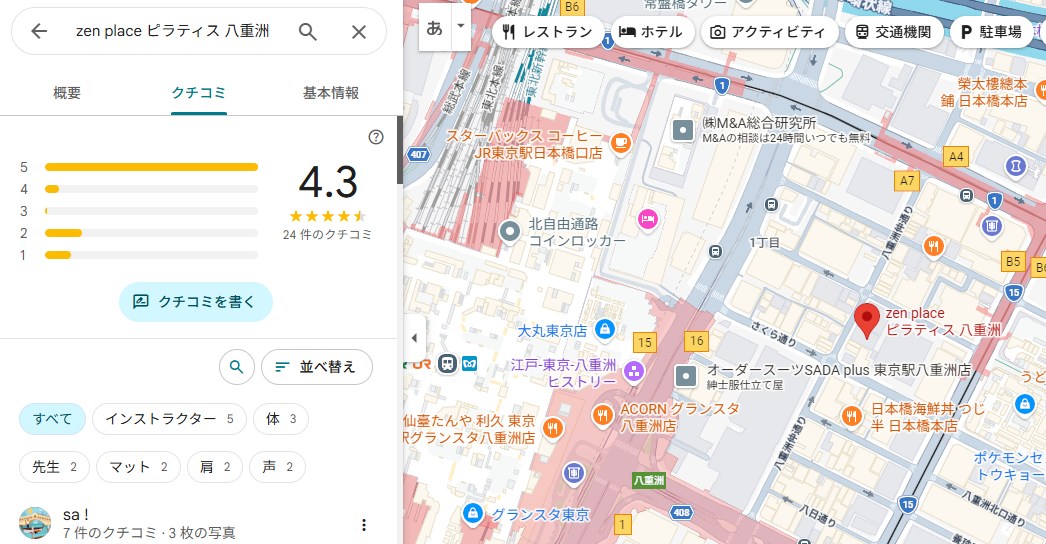Collapse the side panel with arrow handle
Viewport: 1046px width, 544px height.
pos(414,338)
